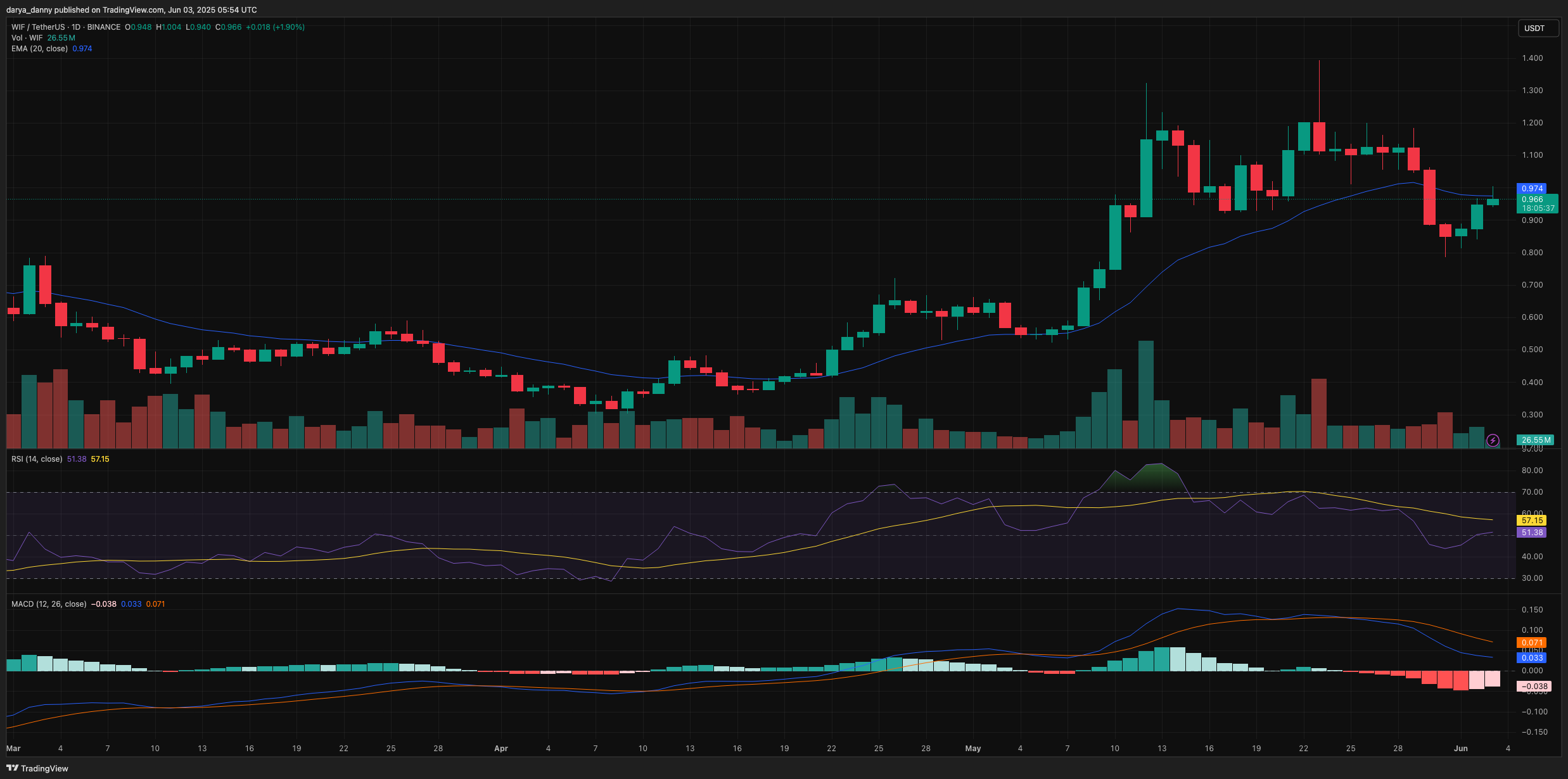Click the Jun label on time axis
Viewport: 1568px width, 779px height.
click(1460, 749)
